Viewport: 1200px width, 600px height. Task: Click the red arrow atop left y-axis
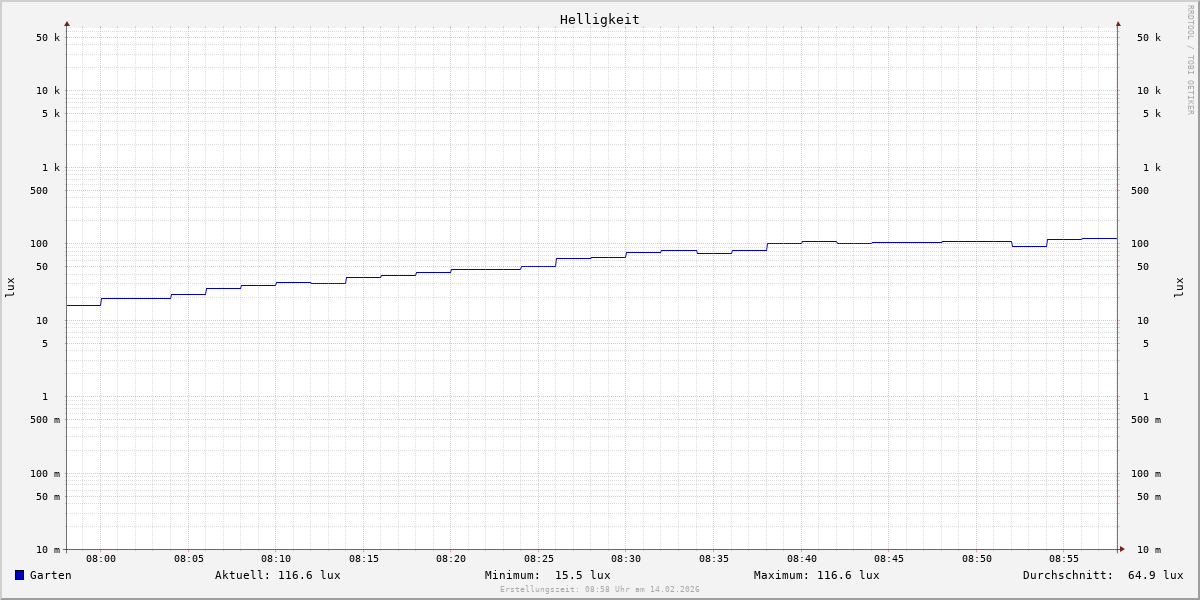point(67,23)
